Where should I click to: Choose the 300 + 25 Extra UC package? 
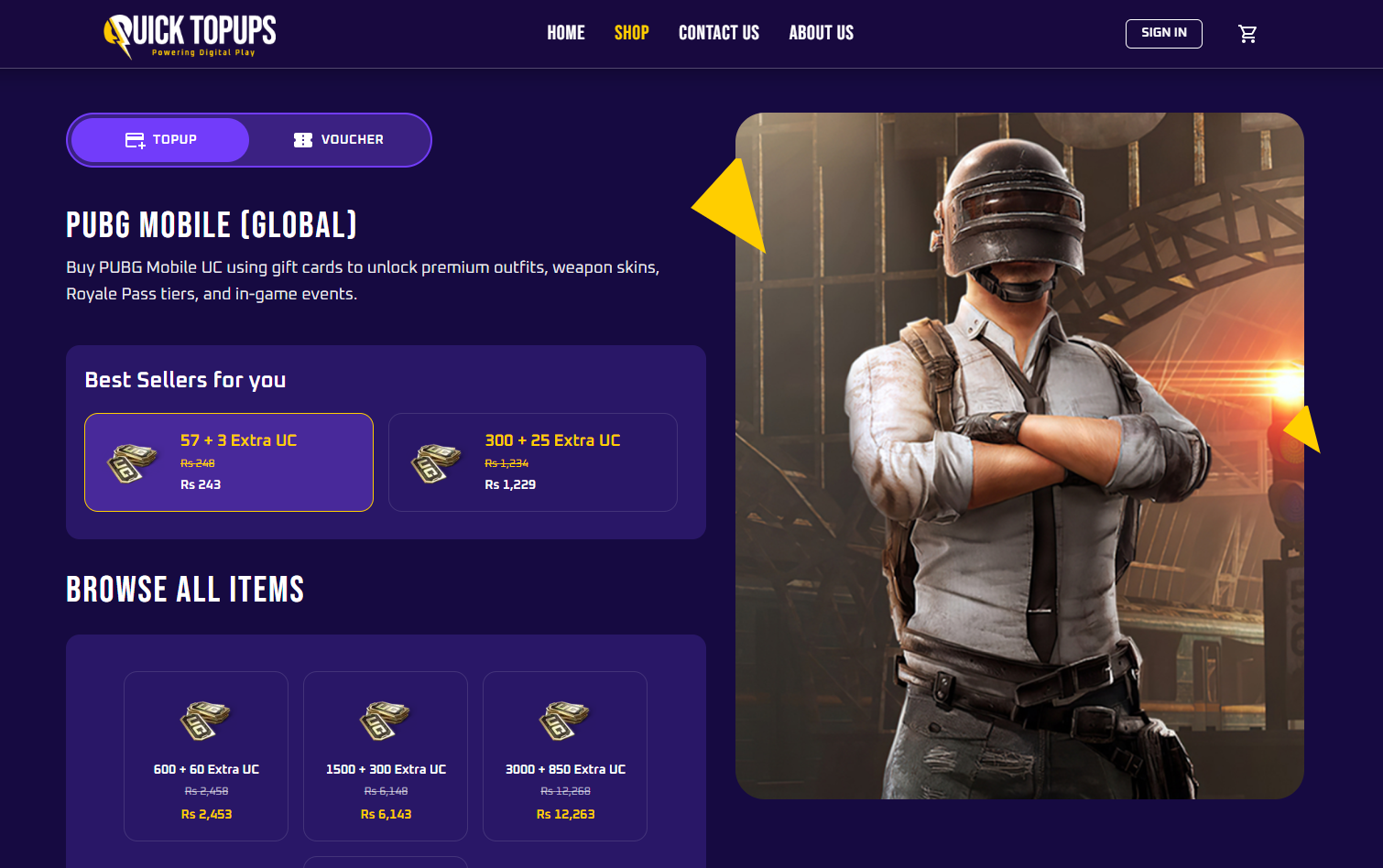pos(533,462)
